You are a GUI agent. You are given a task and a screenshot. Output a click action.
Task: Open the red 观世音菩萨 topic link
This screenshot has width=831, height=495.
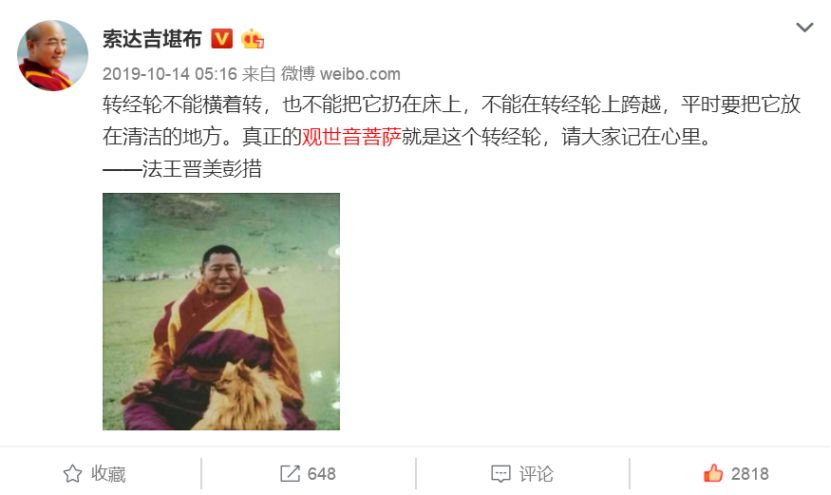point(351,137)
